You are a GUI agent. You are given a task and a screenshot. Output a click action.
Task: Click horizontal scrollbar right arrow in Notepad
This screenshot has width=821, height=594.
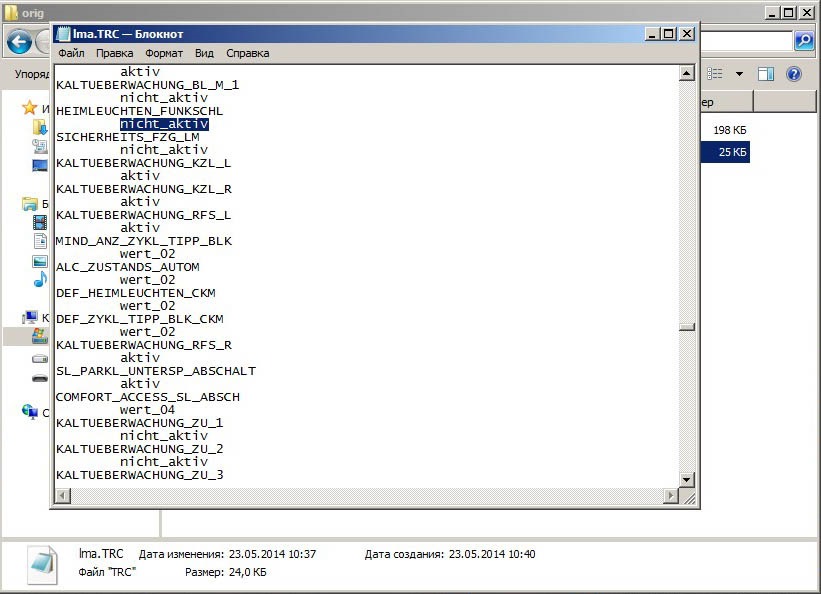(670, 496)
